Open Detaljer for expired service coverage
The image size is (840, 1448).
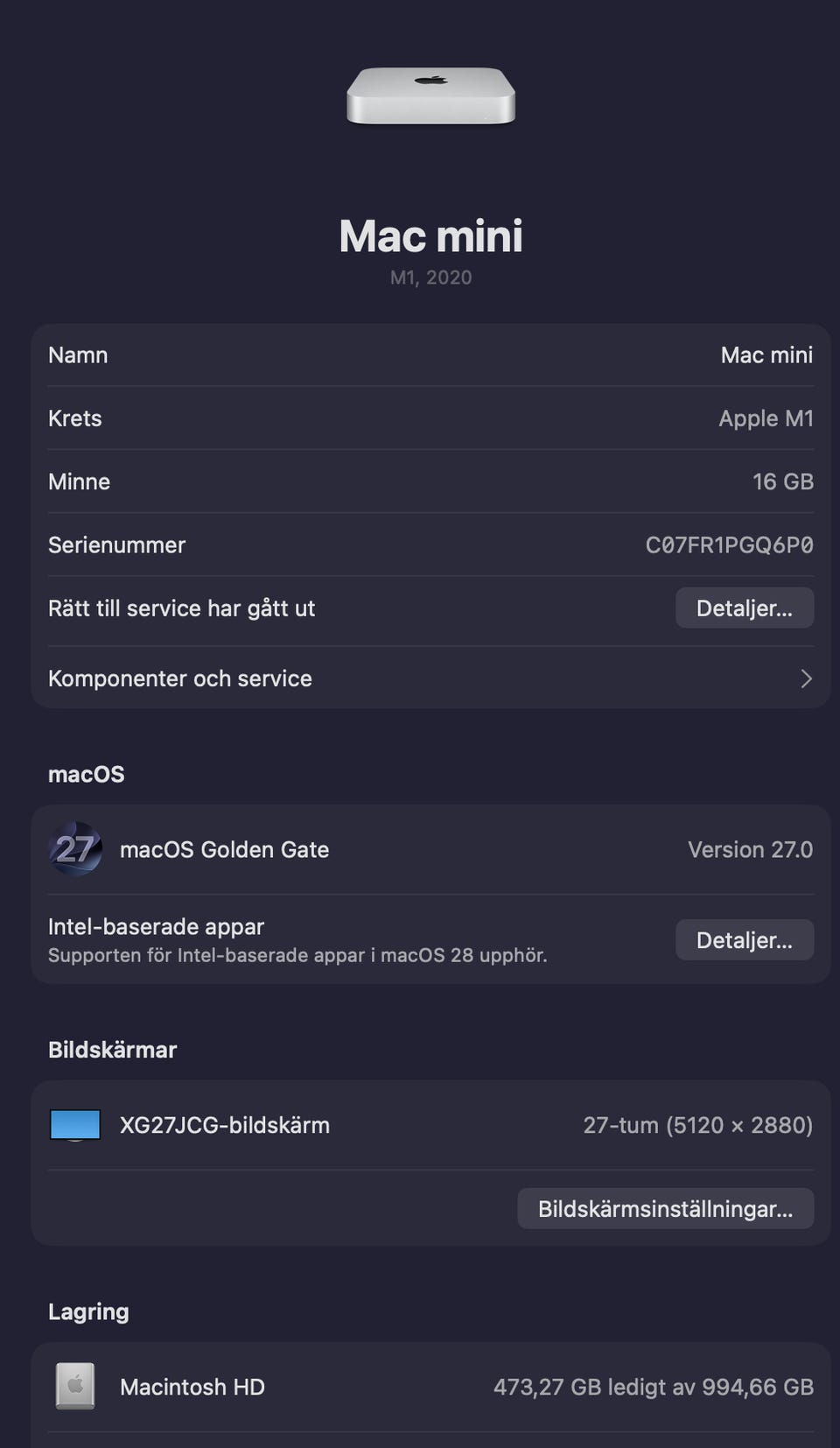tap(745, 608)
